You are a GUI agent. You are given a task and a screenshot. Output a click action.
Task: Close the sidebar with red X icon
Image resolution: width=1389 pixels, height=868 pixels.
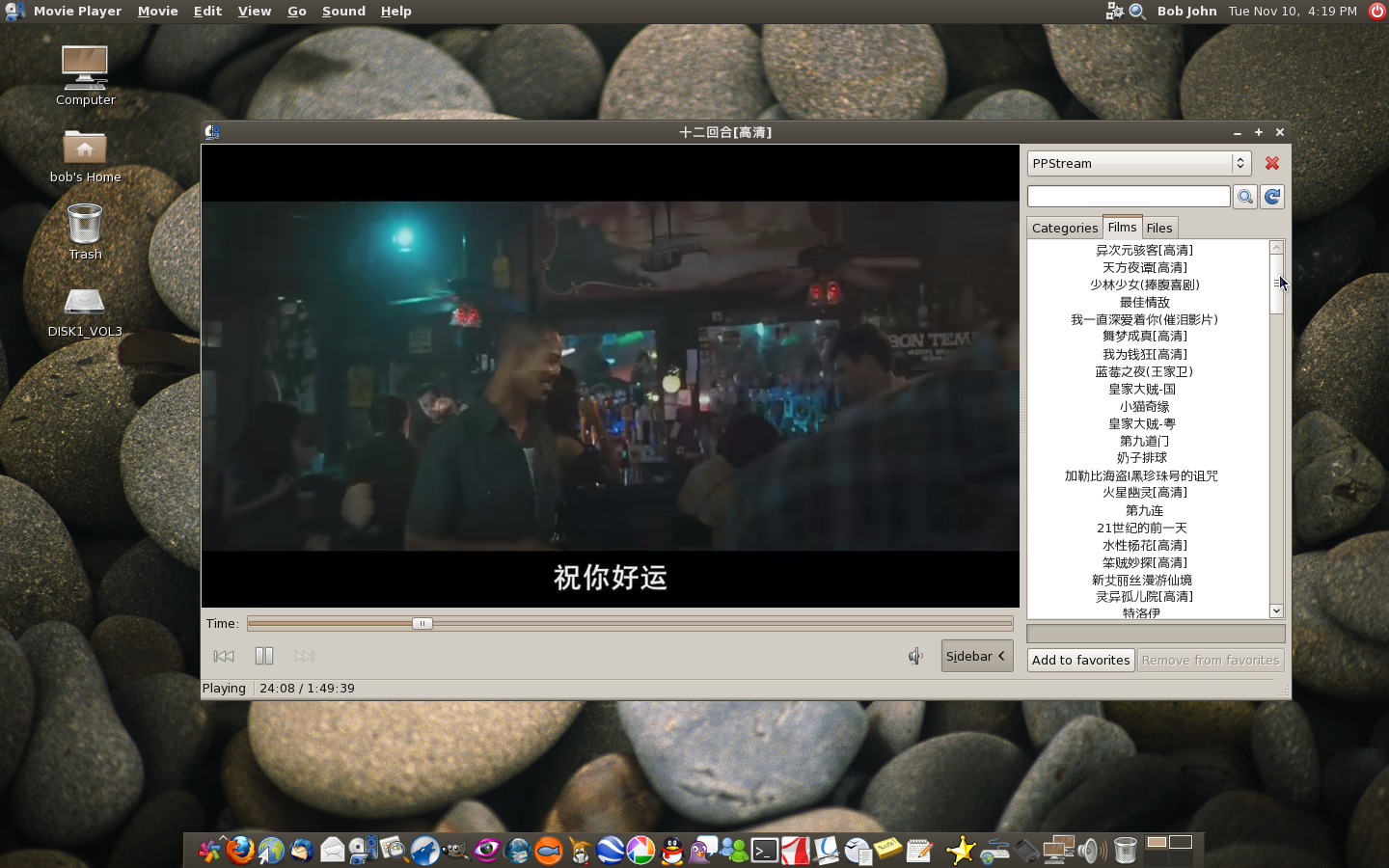(1272, 163)
